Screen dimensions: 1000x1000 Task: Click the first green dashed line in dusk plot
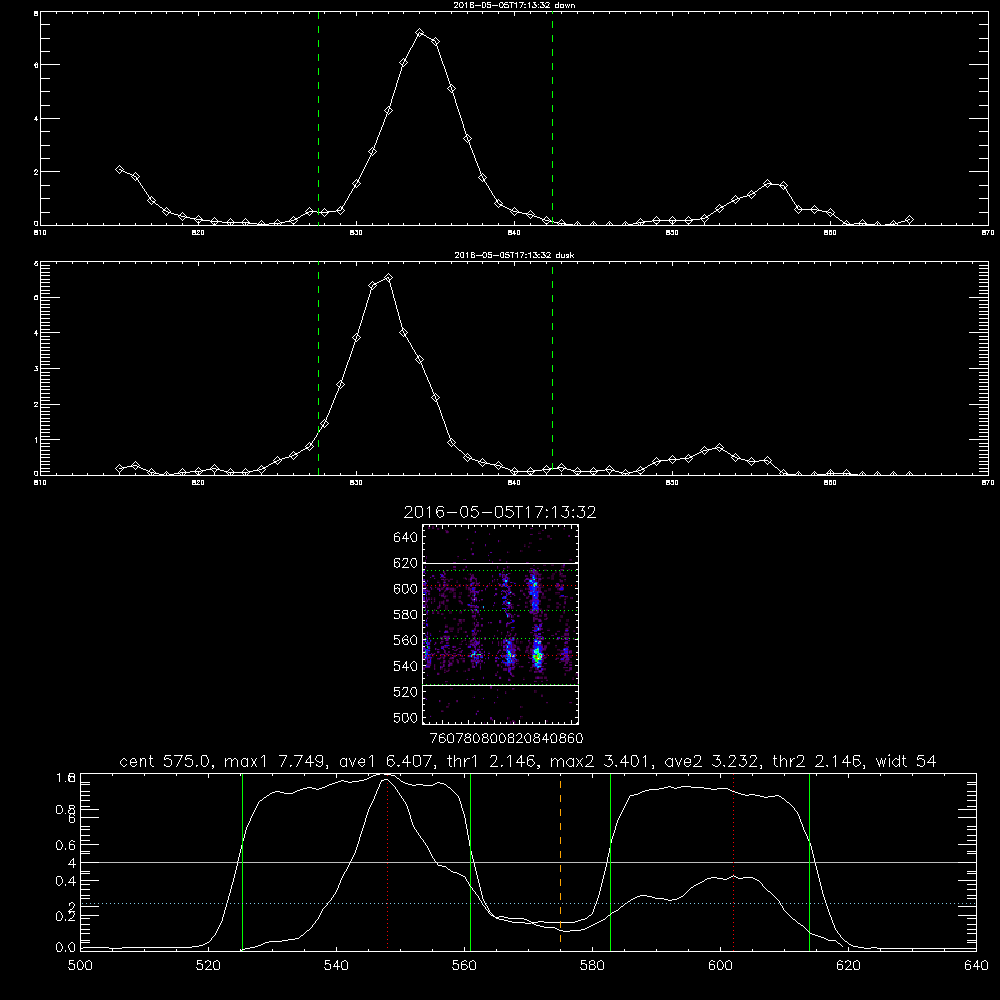[319, 369]
